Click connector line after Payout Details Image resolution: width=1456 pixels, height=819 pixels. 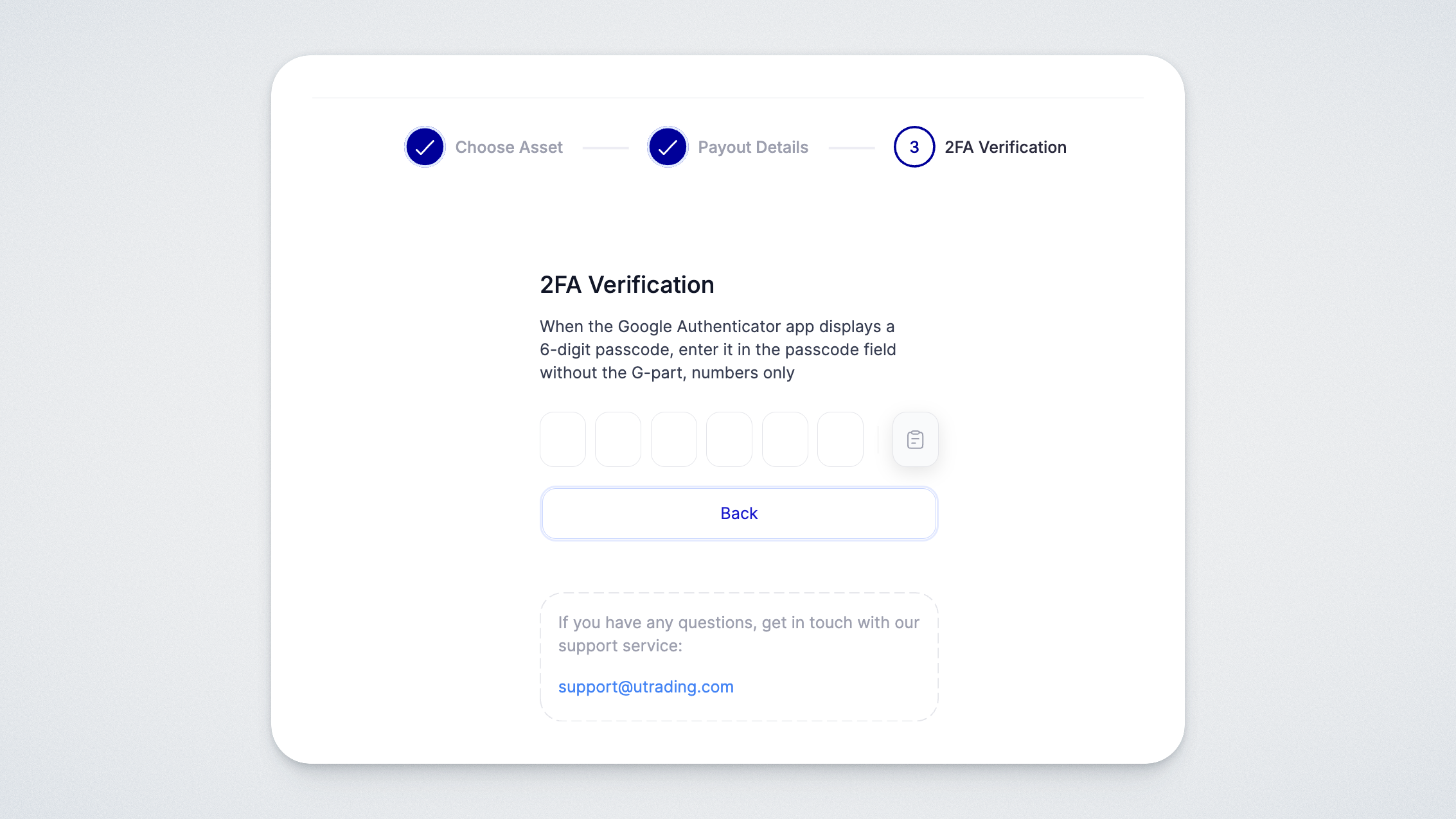click(851, 148)
